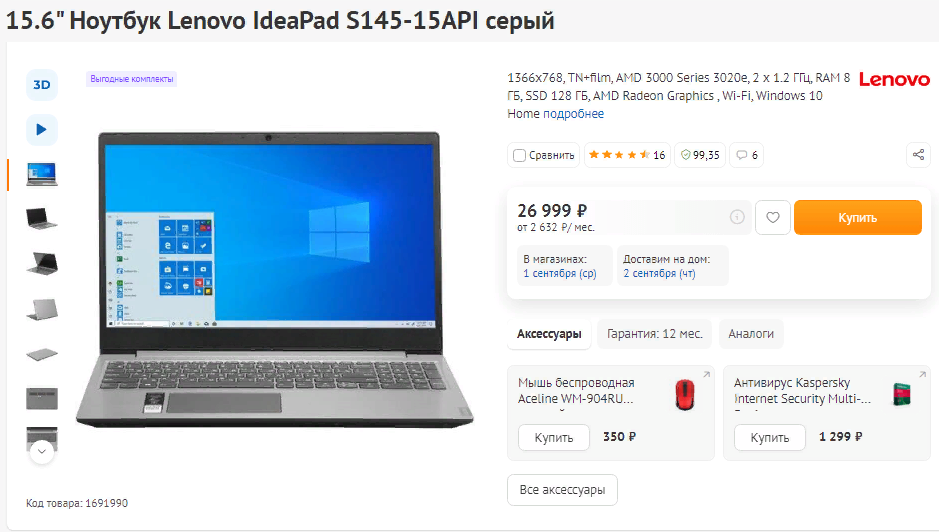Play the product video
The width and height of the screenshot is (939, 532).
coord(41,129)
